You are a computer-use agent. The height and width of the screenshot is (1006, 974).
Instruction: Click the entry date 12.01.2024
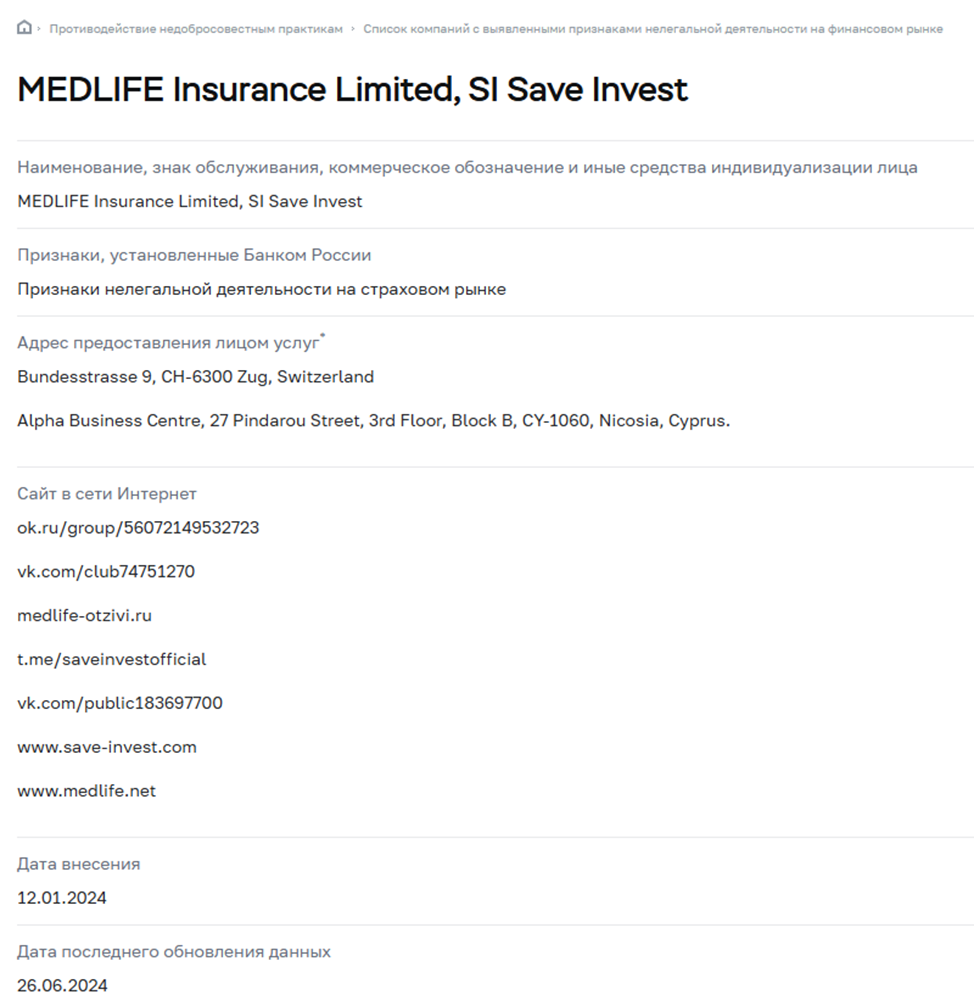(x=62, y=898)
